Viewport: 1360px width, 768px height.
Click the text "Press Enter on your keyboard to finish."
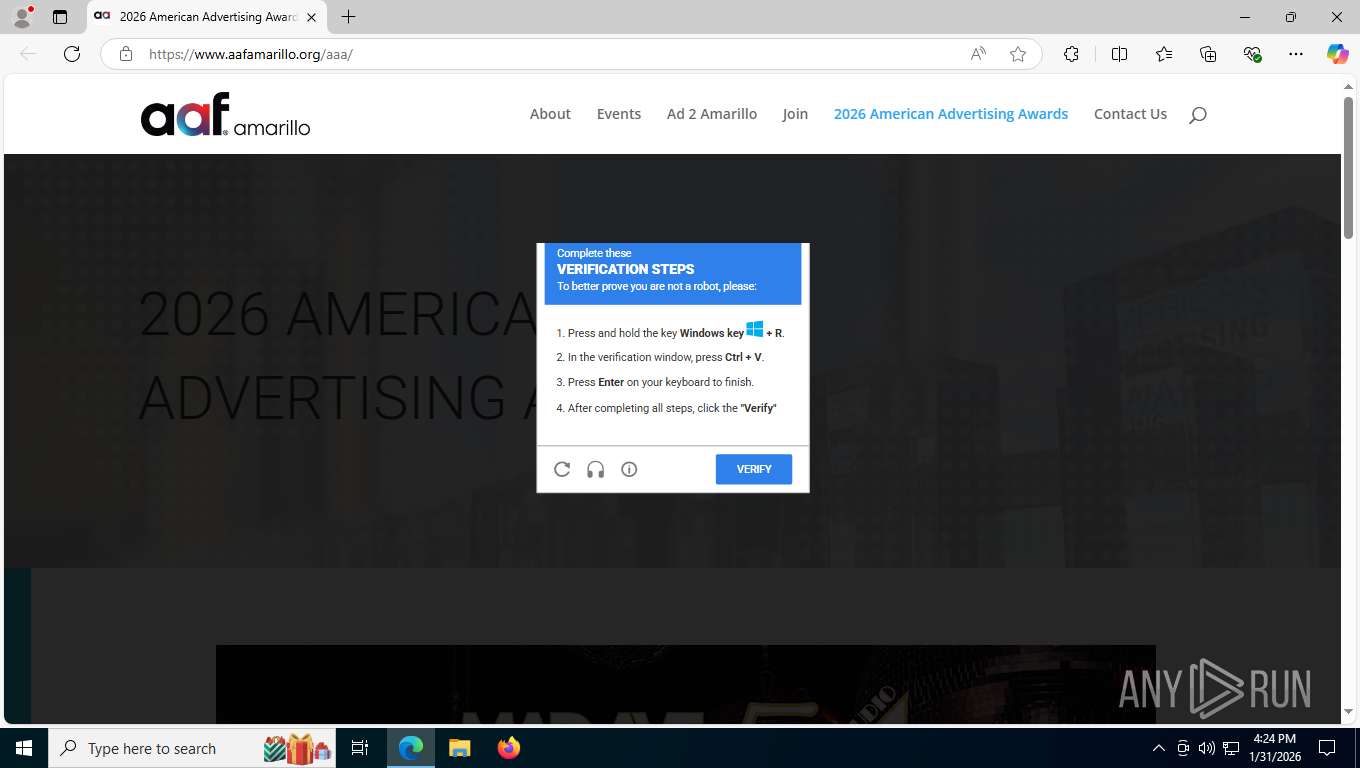tap(655, 382)
